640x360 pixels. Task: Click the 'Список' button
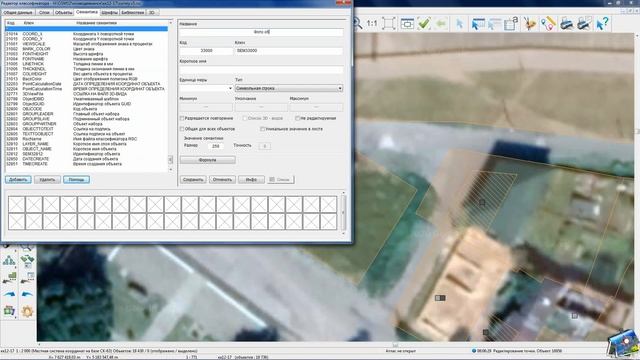(280, 180)
